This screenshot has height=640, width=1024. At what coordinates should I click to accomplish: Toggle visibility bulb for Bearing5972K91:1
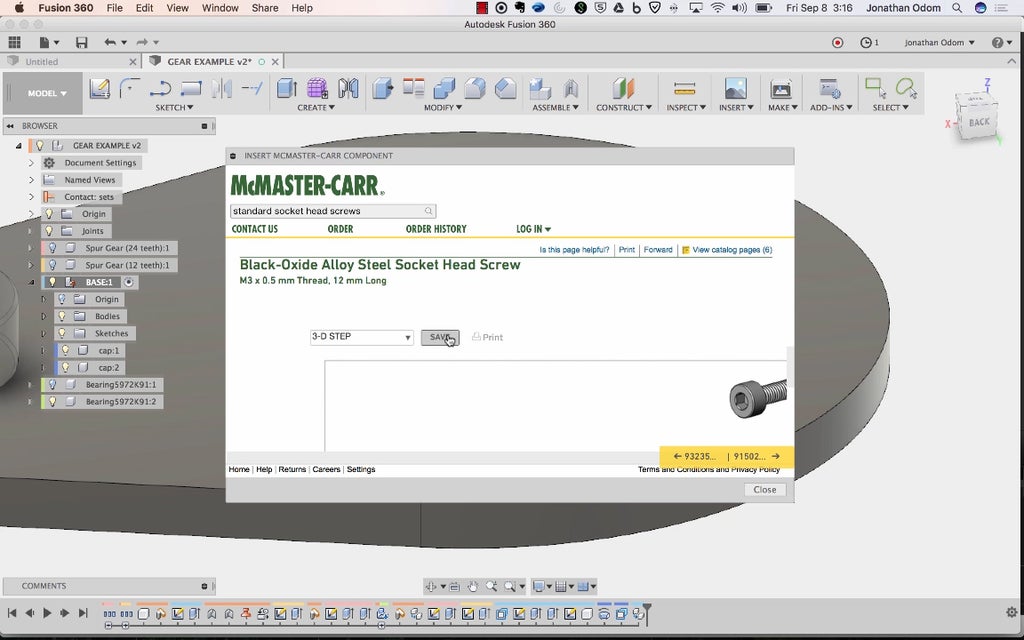[x=52, y=385]
